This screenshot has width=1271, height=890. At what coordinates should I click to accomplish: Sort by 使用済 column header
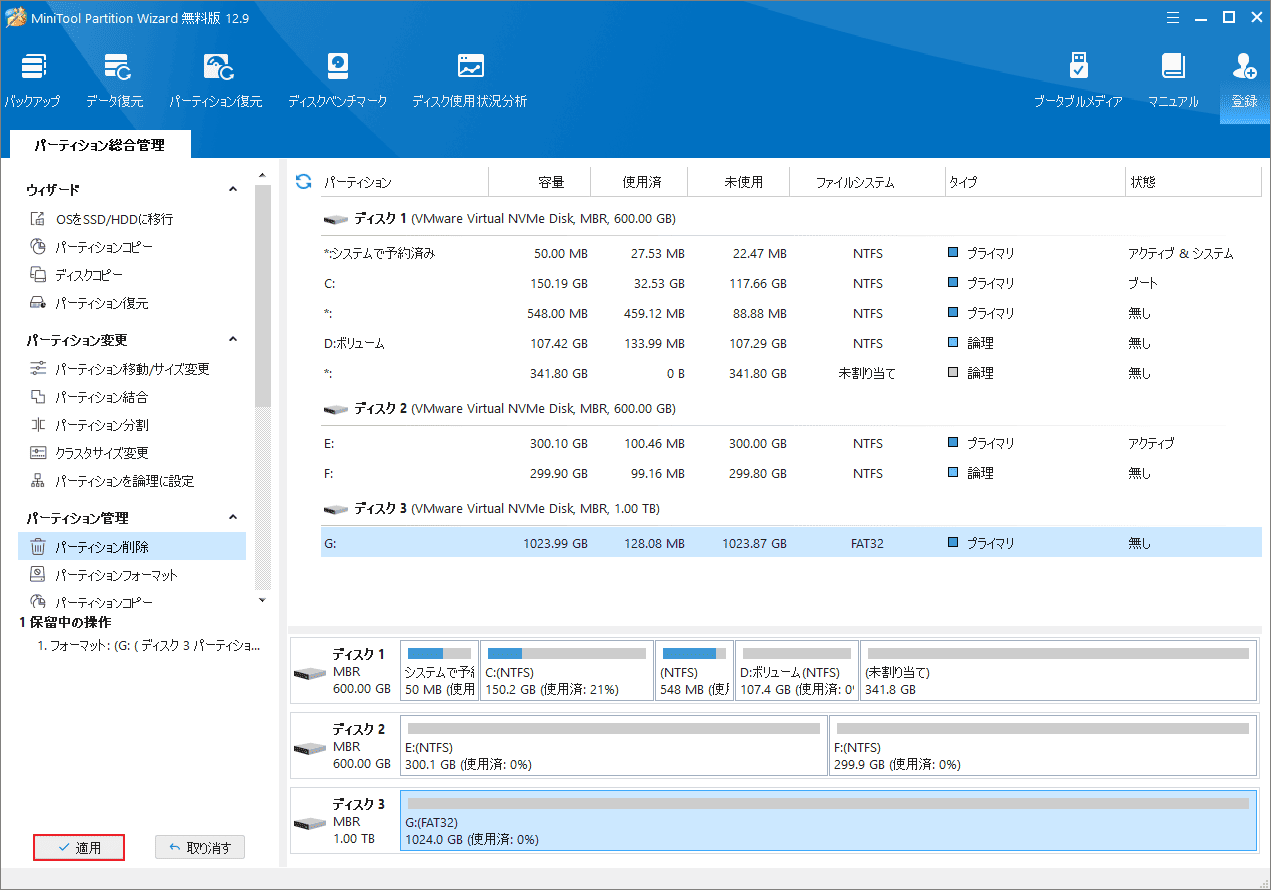click(x=641, y=182)
